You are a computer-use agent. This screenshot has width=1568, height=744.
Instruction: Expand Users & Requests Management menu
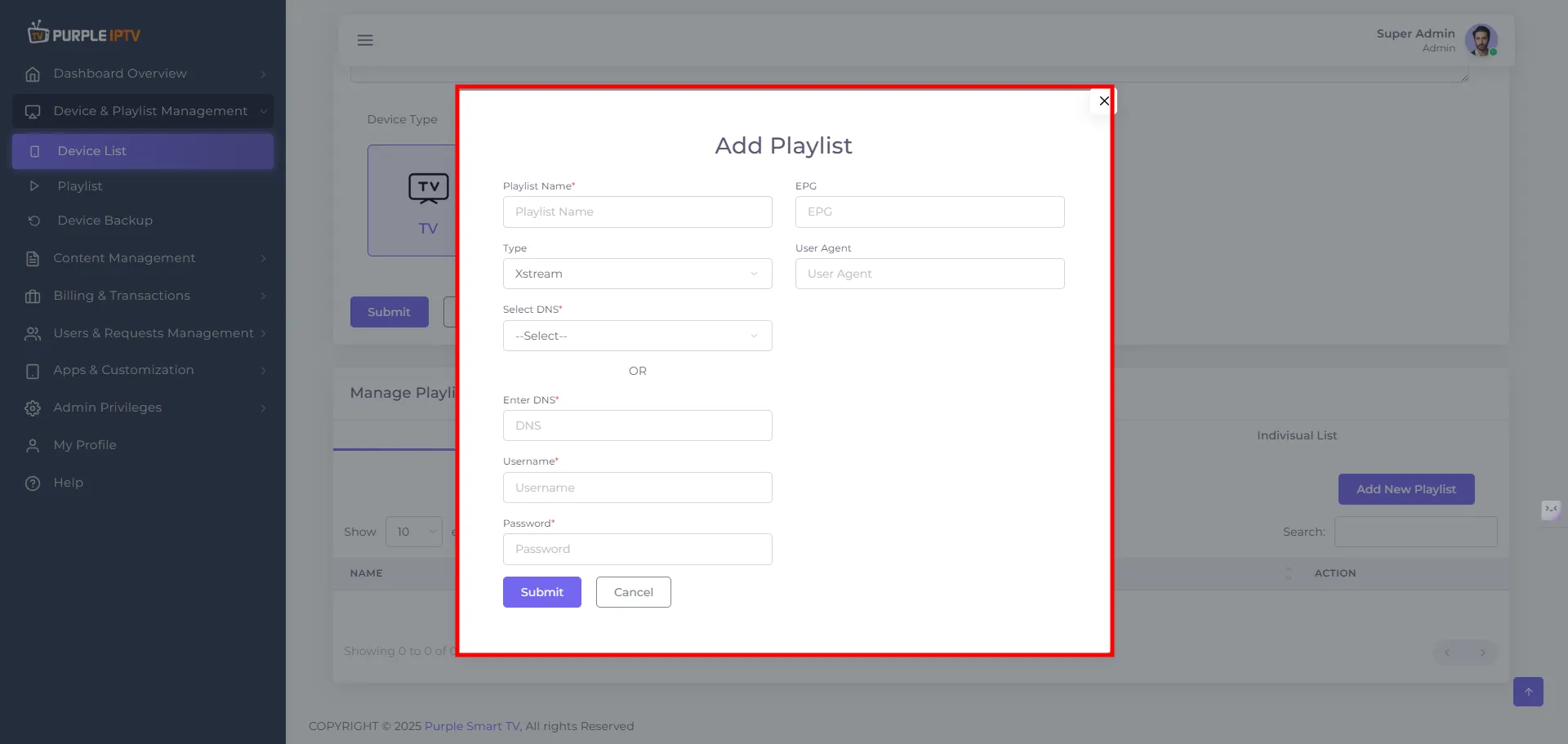pyautogui.click(x=143, y=333)
